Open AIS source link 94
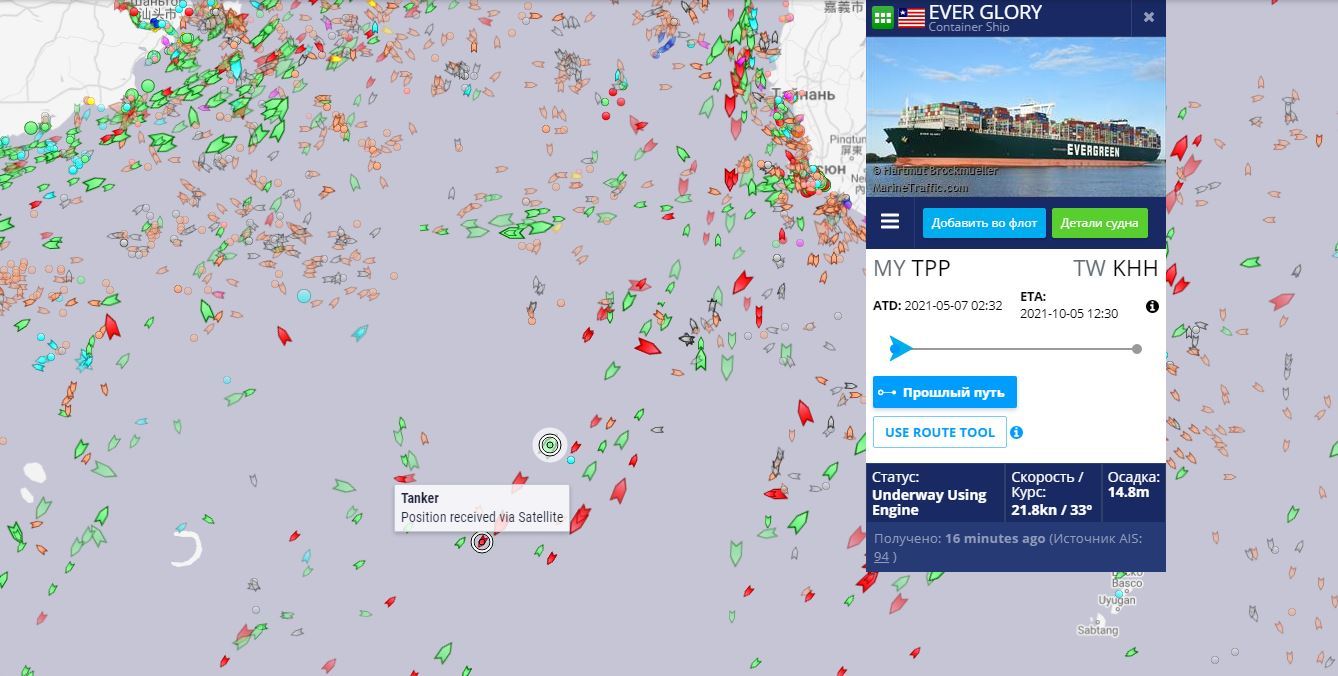 (881, 556)
